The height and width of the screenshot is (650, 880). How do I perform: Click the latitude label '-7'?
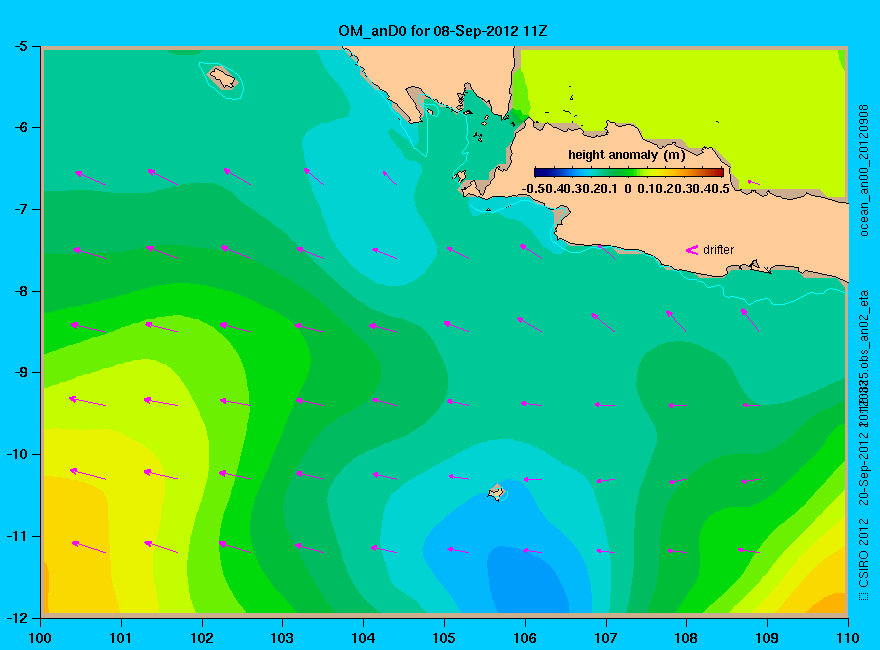point(21,209)
